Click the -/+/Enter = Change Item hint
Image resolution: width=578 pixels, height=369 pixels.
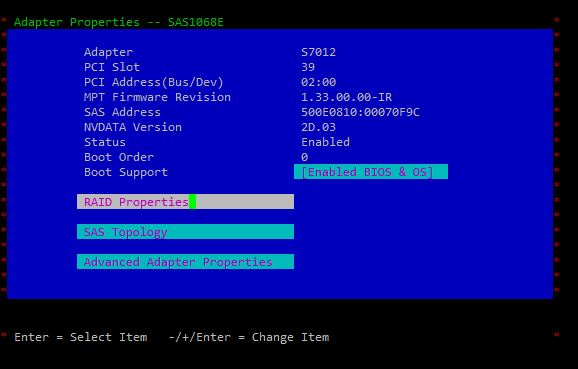pyautogui.click(x=249, y=337)
